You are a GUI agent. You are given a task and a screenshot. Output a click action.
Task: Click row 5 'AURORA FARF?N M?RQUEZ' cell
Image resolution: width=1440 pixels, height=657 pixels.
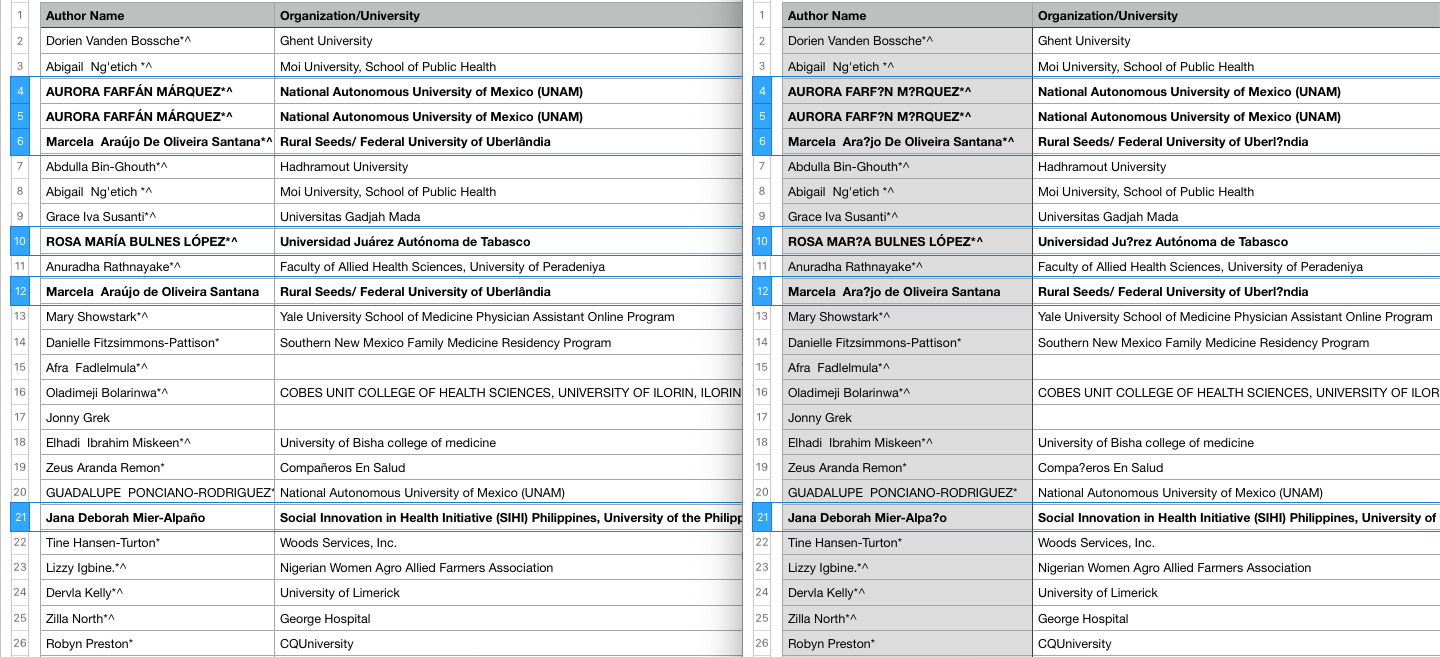(879, 117)
